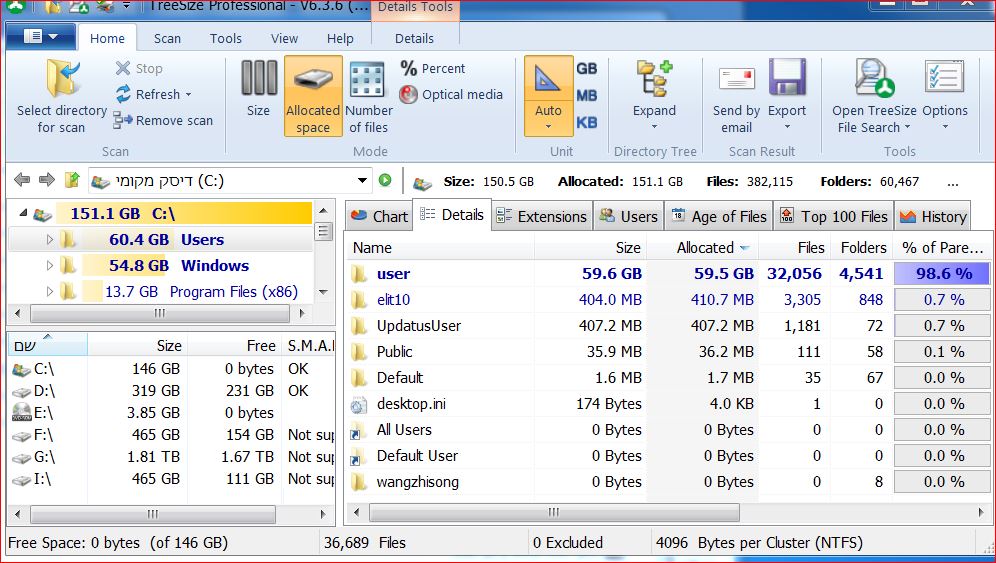
Task: Click Remove scan icon
Action: 123,120
